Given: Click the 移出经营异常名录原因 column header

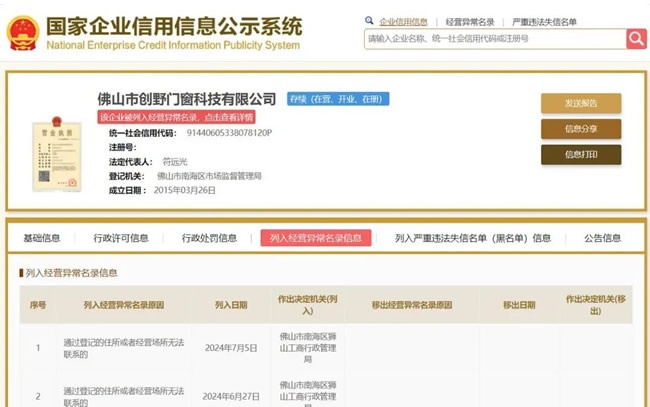Looking at the screenshot, I should pos(412,305).
